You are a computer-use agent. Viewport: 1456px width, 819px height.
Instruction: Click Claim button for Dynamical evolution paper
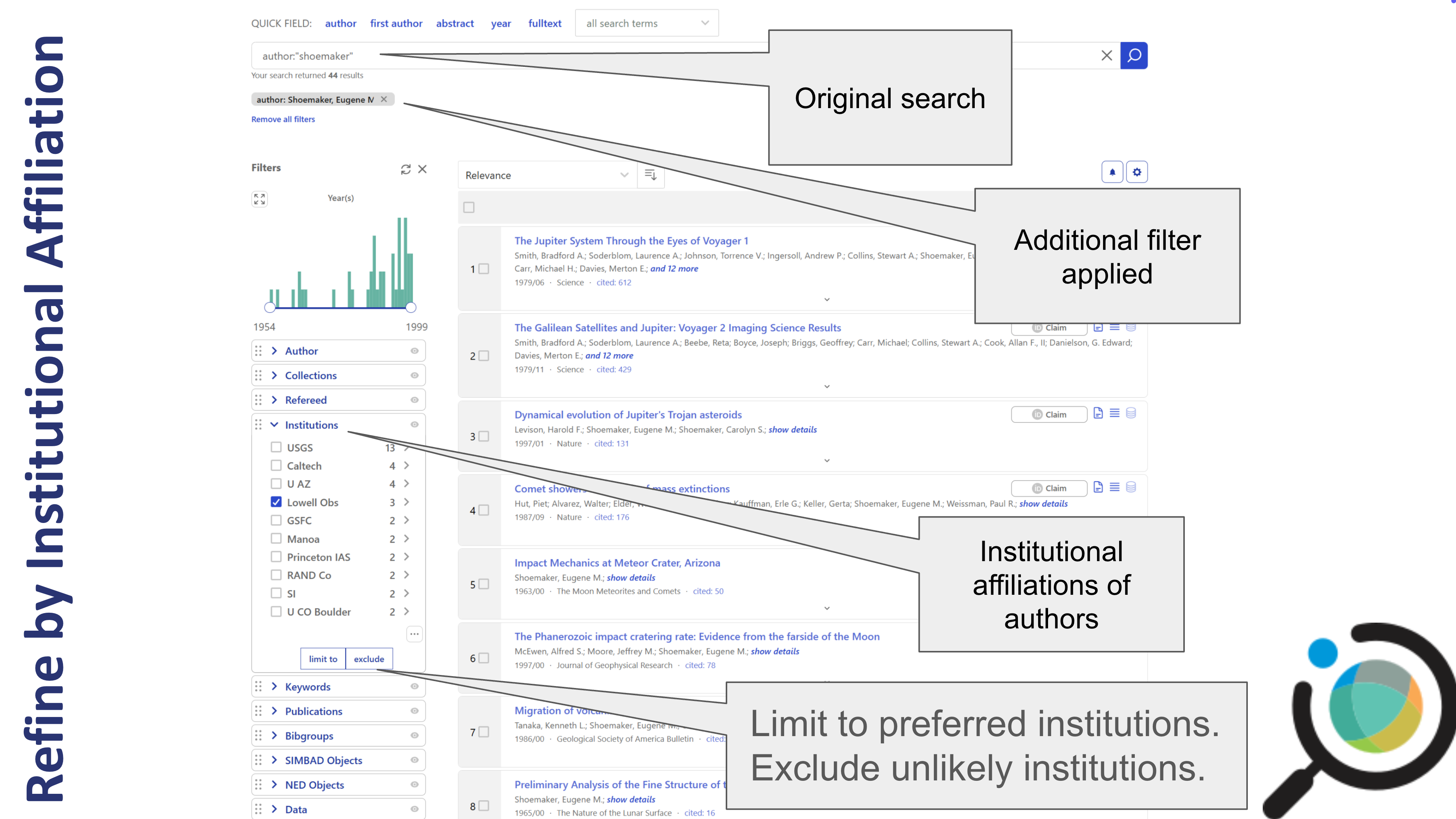pyautogui.click(x=1049, y=414)
